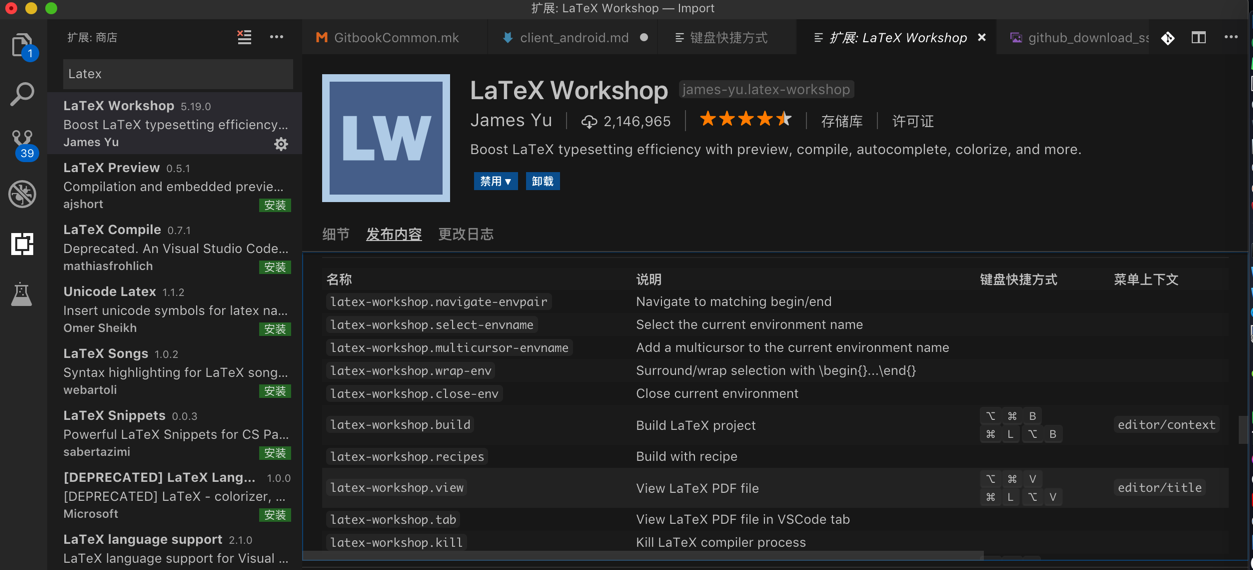Switch to the 键盘快捷方式 tab
This screenshot has height=570, width=1253.
729,38
